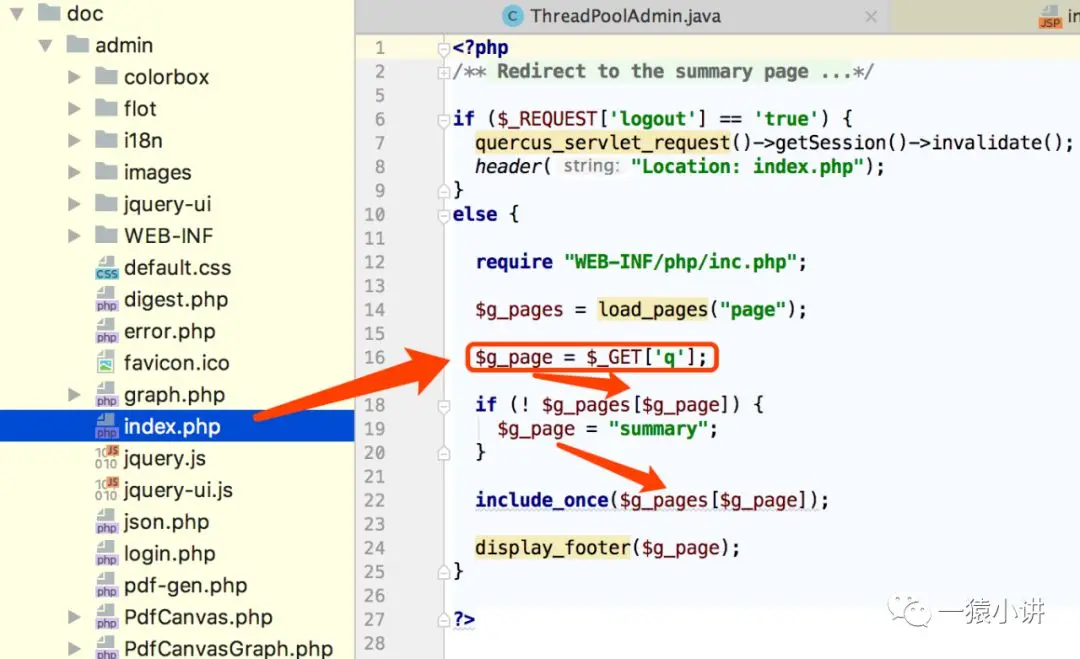Click the "WEB-INF/php/inc.php" string
1080x659 pixels.
click(x=681, y=262)
